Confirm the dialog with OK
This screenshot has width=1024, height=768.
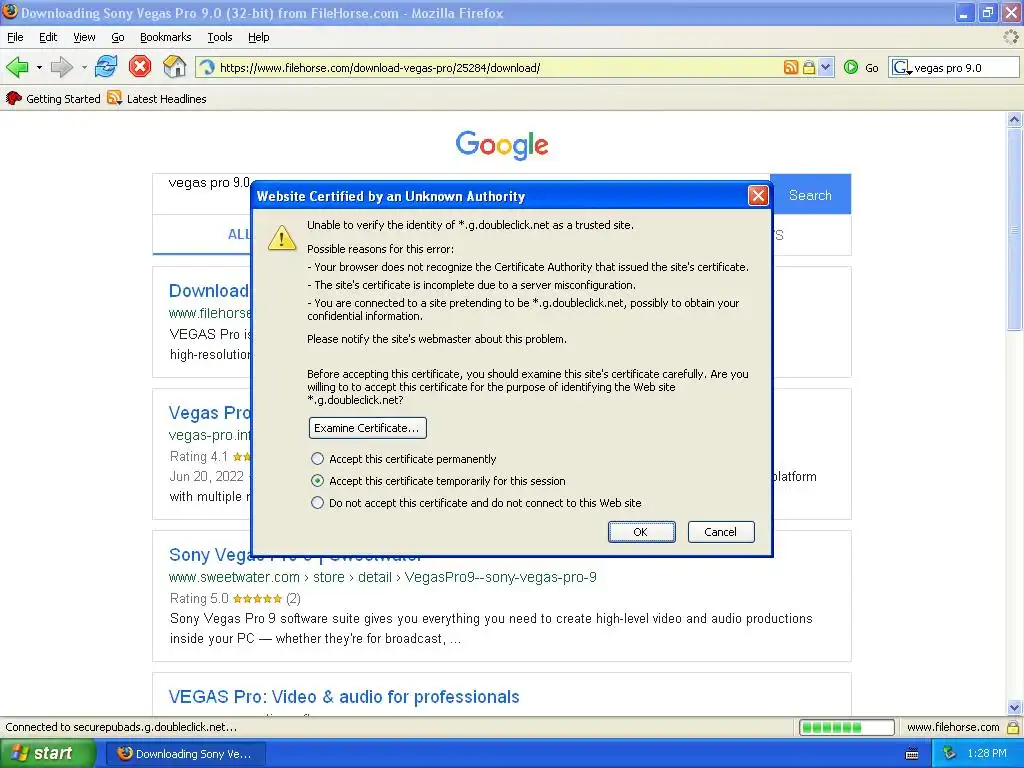(641, 532)
